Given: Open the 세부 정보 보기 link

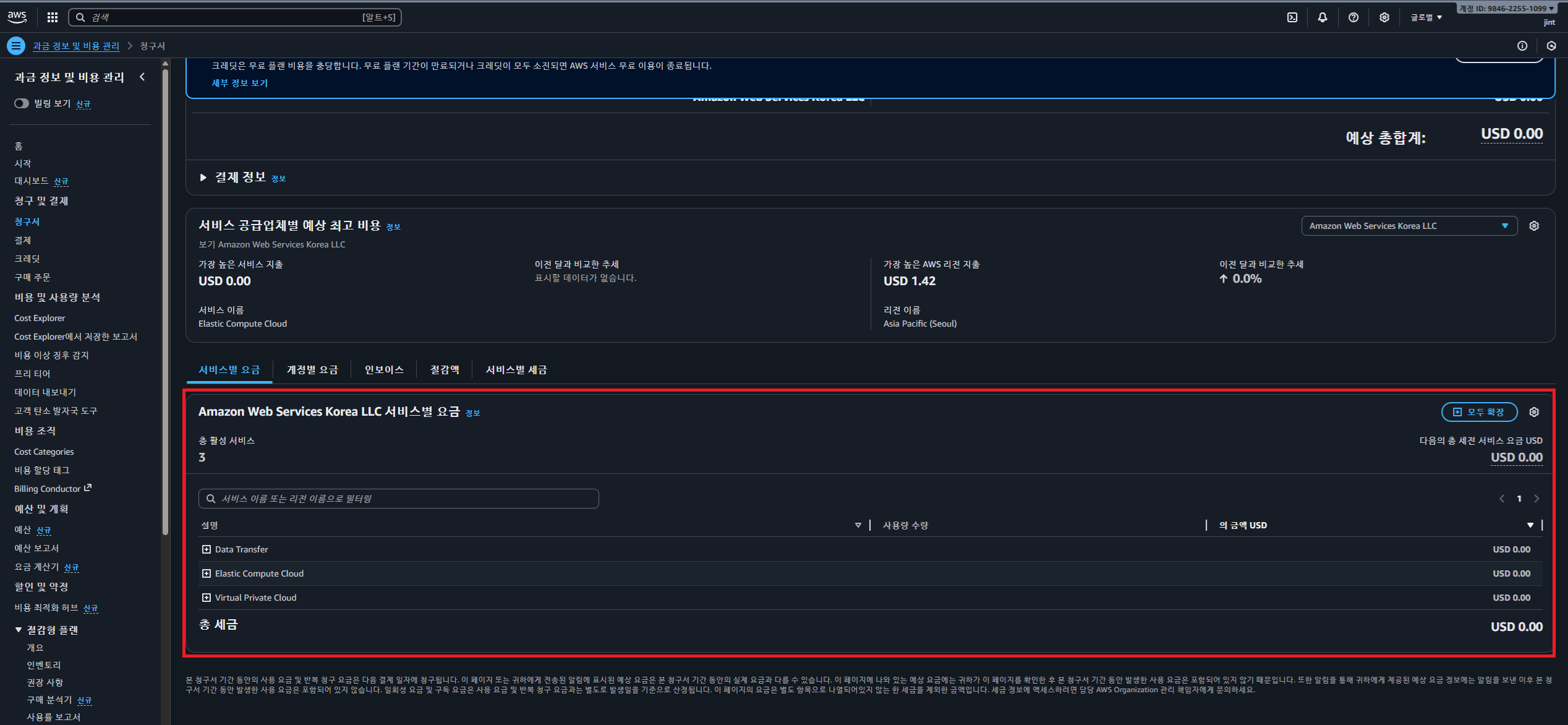Looking at the screenshot, I should point(240,83).
